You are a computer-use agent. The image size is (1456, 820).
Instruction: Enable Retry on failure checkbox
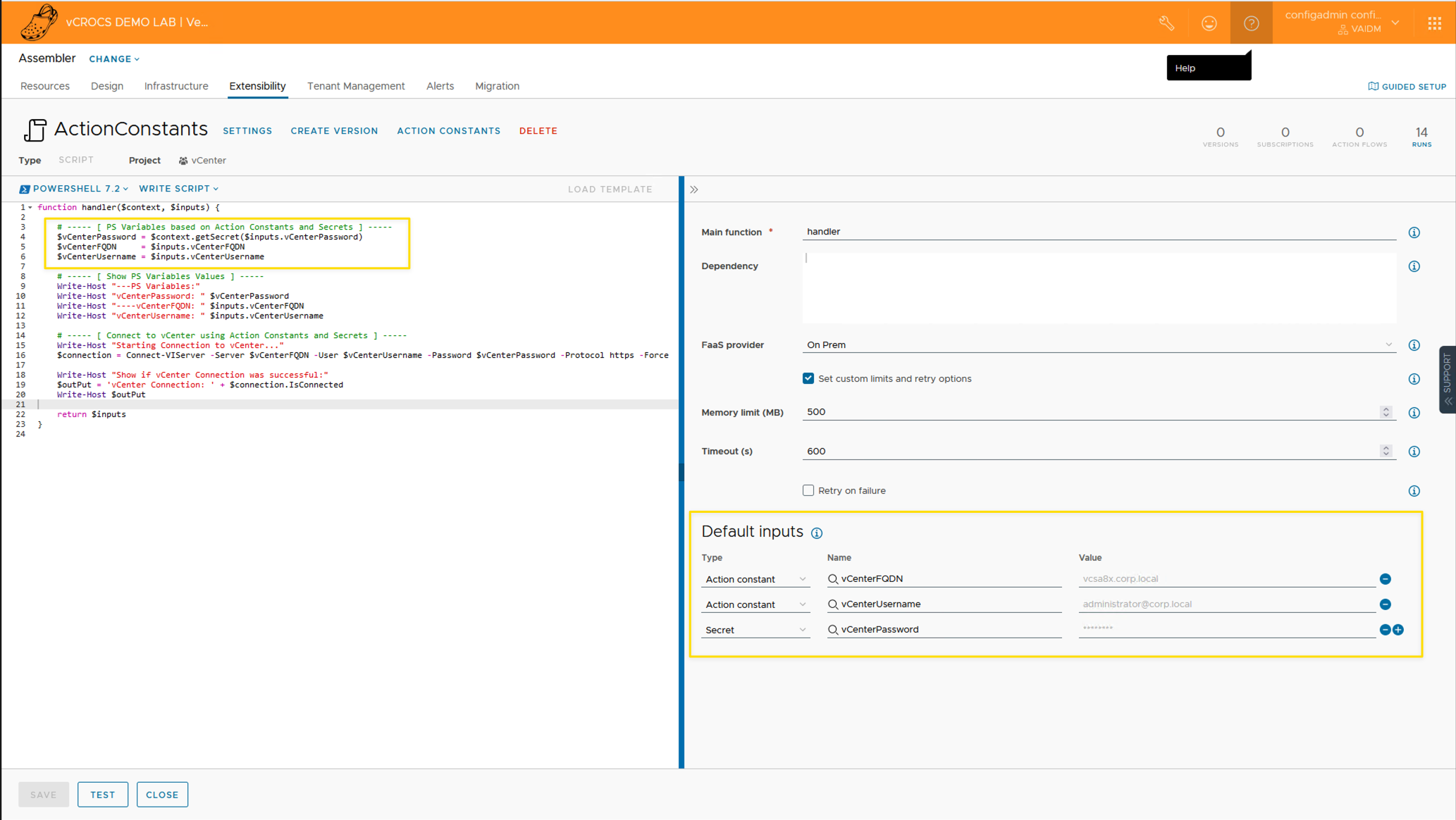[x=808, y=490]
